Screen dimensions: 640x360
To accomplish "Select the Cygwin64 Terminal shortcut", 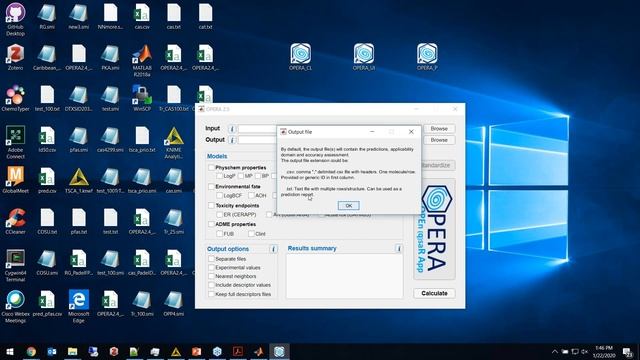I will pos(16,265).
